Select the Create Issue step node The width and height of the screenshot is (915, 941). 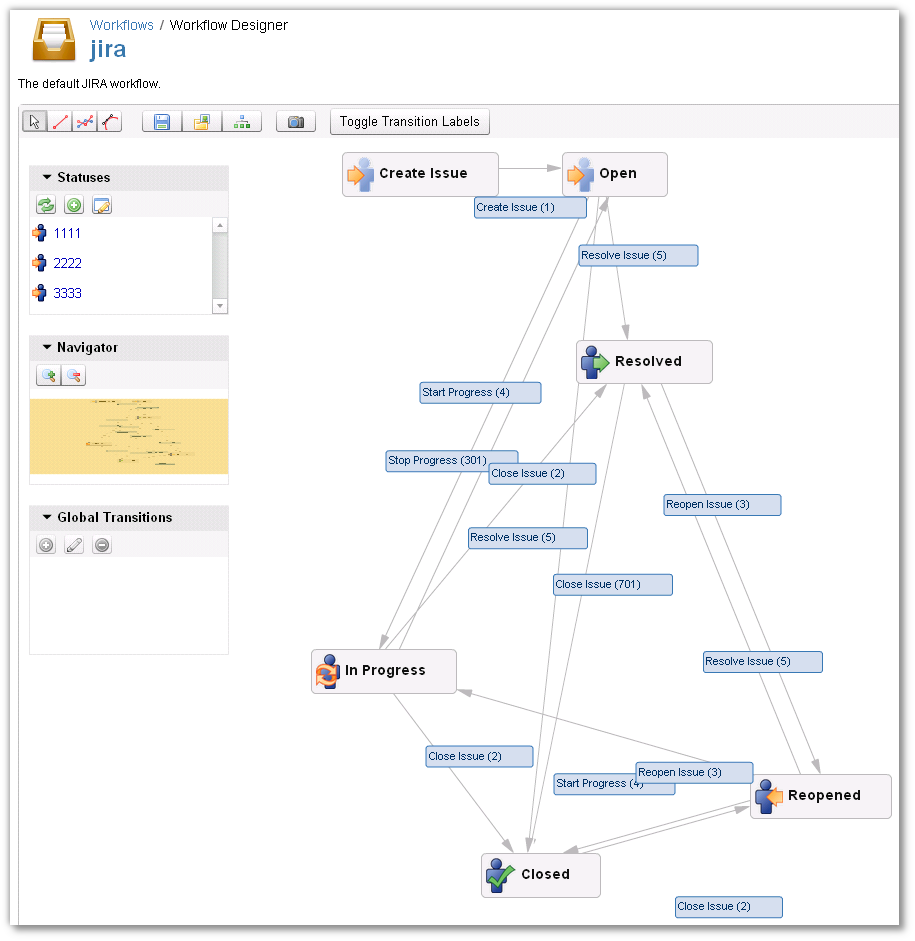pos(420,174)
